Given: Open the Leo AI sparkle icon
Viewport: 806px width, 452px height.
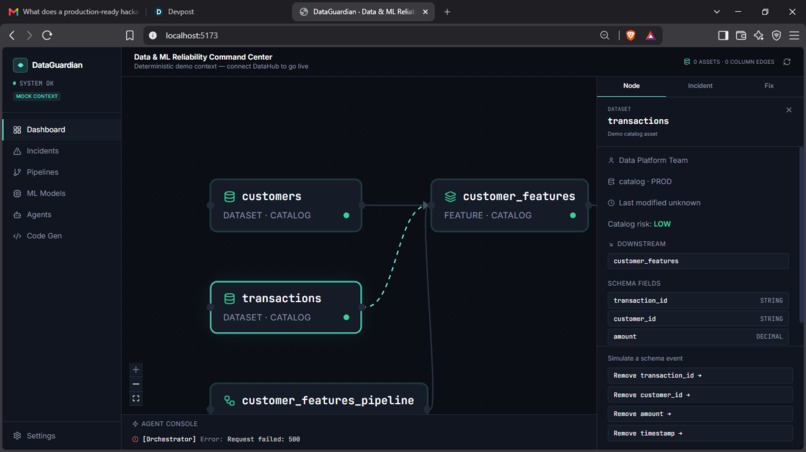Looking at the screenshot, I should [759, 35].
